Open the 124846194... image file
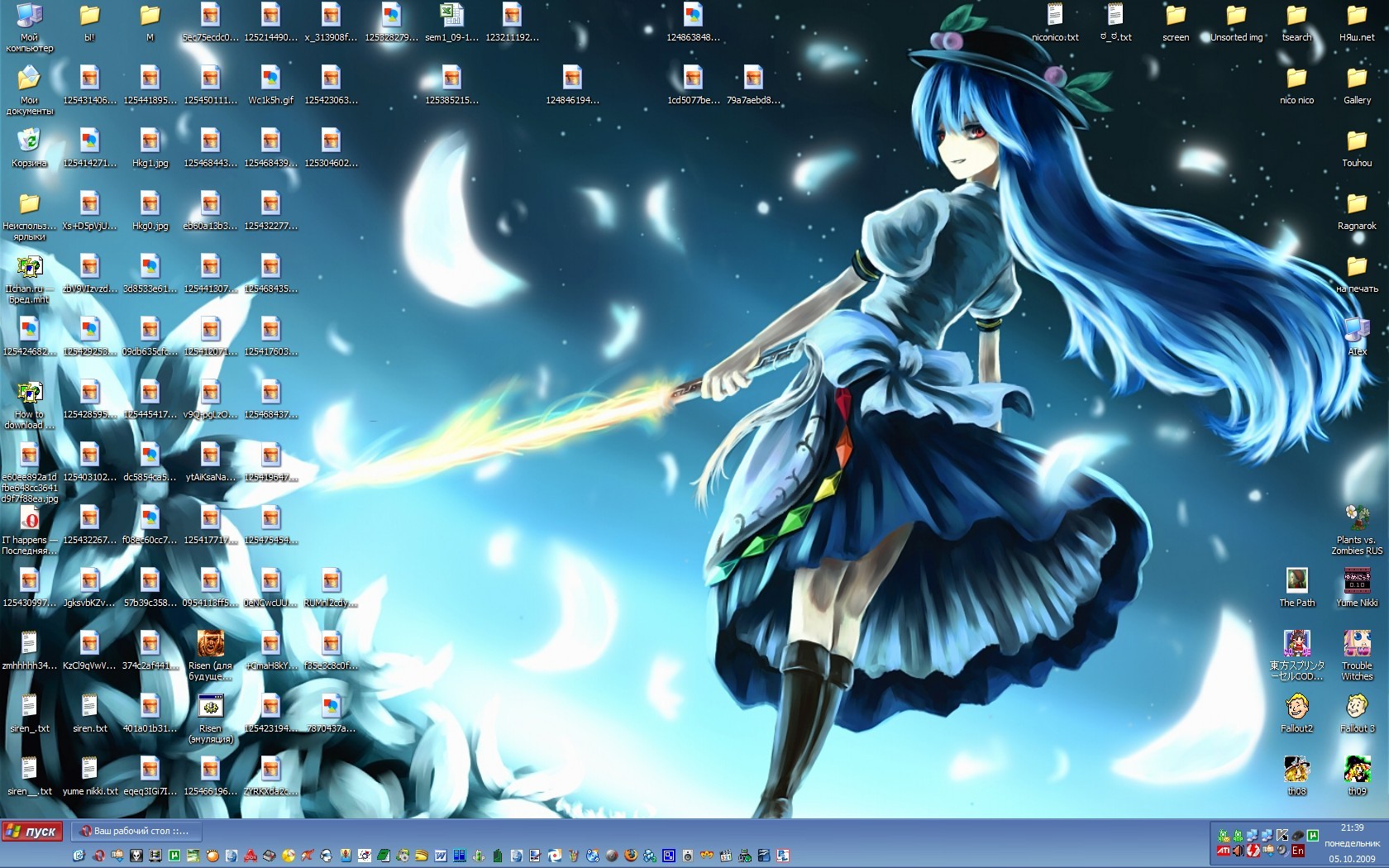 (572, 84)
